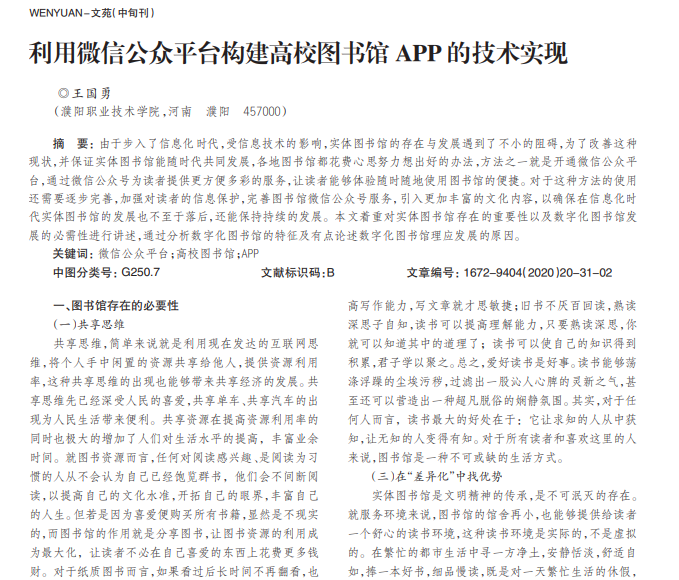This screenshot has width=679, height=580.
Task: Click the 文章编号 1672-9404 article number
Action: coord(509,272)
